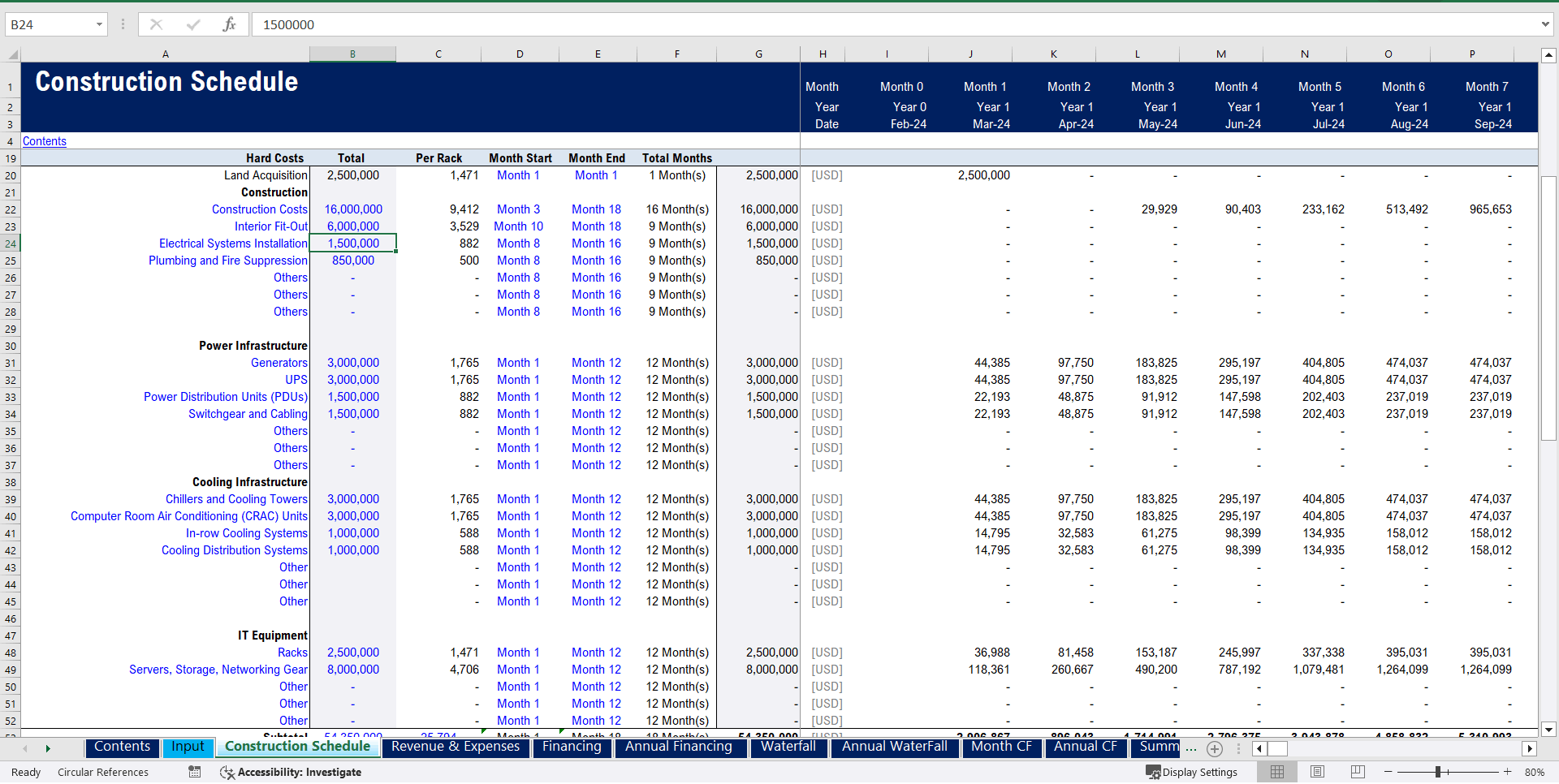This screenshot has width=1559, height=784.
Task: Click the previous sheet navigation arrow
Action: click(24, 748)
